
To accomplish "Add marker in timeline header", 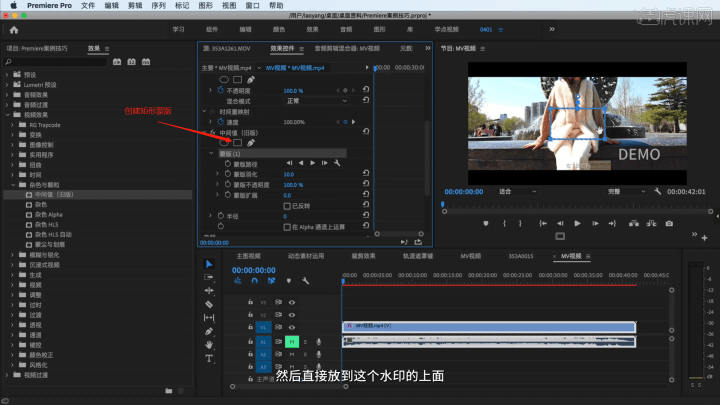I will [x=289, y=281].
